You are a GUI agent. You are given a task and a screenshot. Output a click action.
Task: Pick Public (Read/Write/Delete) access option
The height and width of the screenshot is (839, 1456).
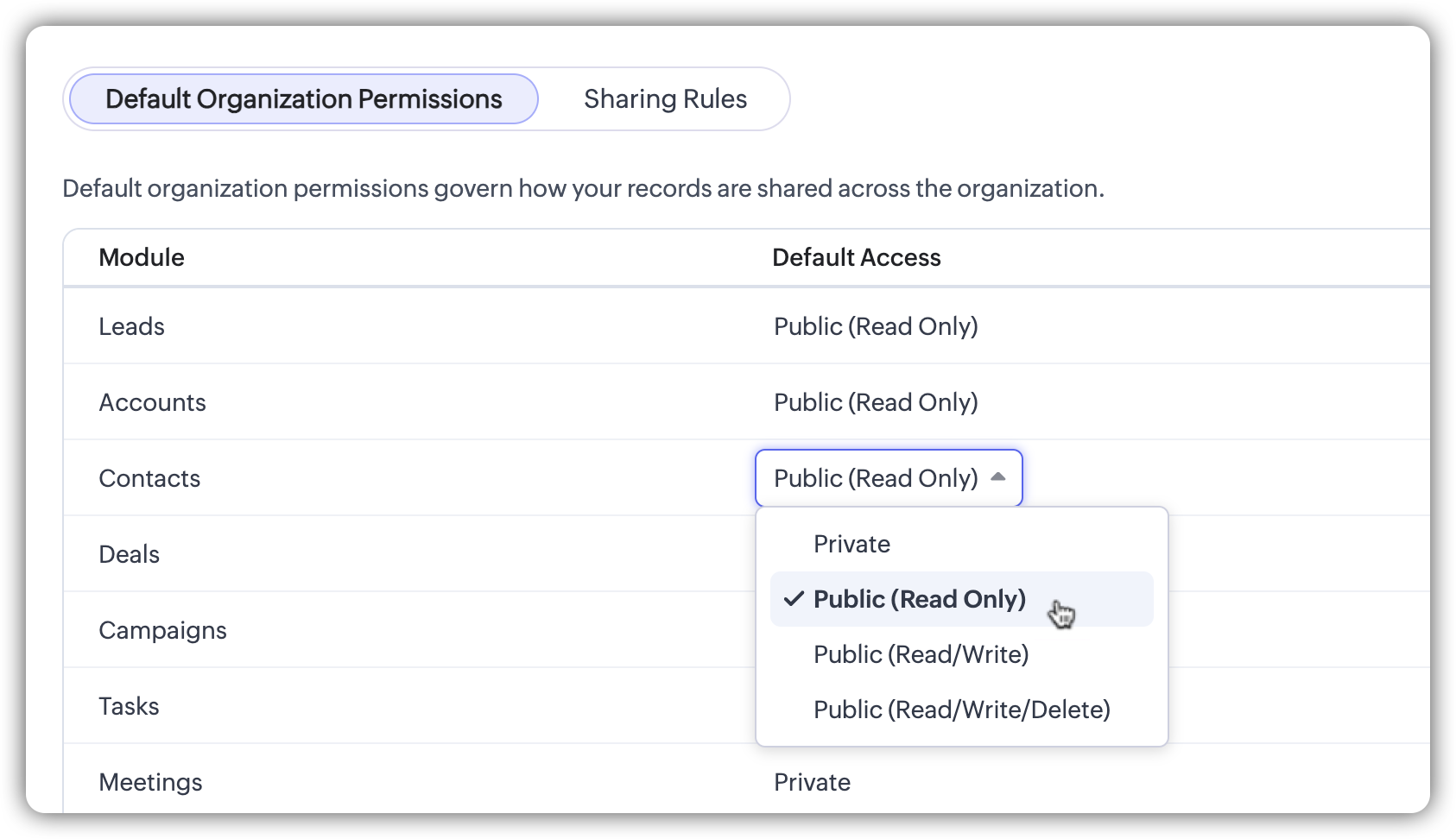click(x=961, y=710)
